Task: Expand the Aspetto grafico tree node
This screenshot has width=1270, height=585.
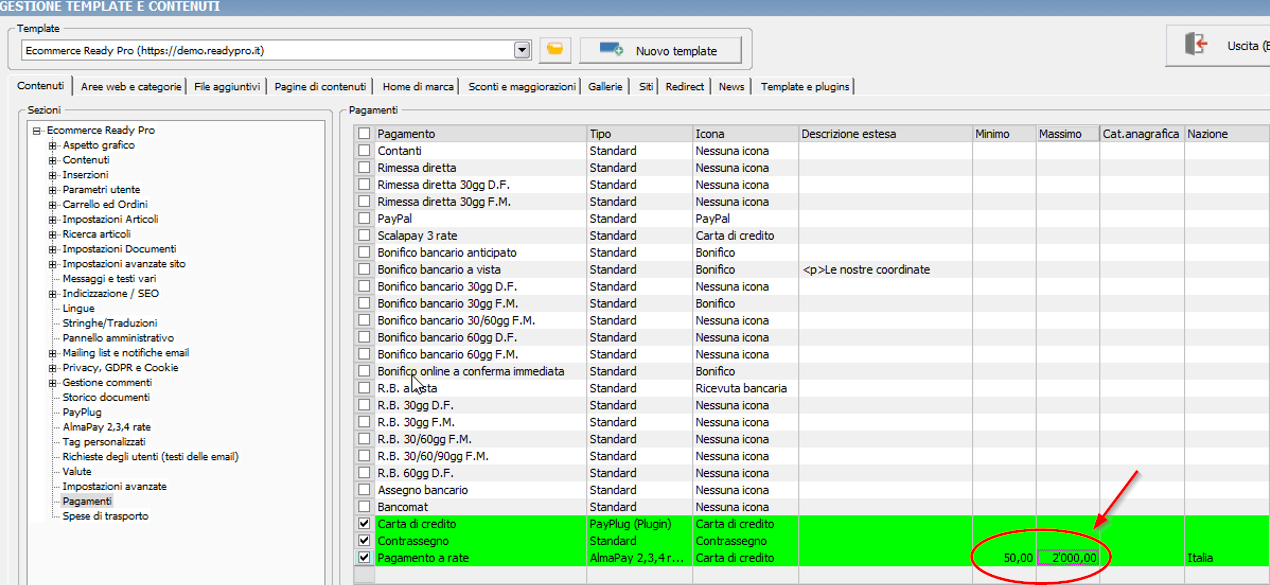Action: 52,146
